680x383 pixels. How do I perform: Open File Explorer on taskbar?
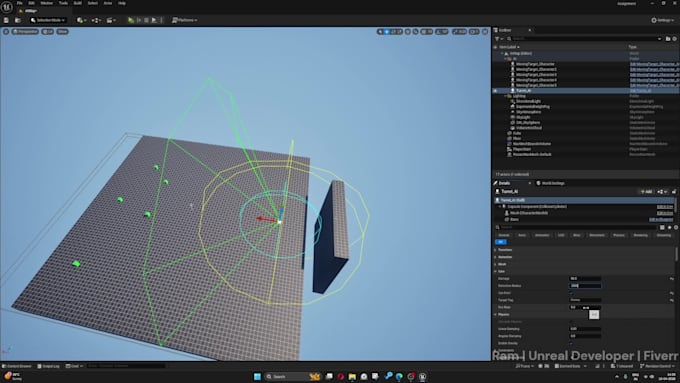(352, 376)
